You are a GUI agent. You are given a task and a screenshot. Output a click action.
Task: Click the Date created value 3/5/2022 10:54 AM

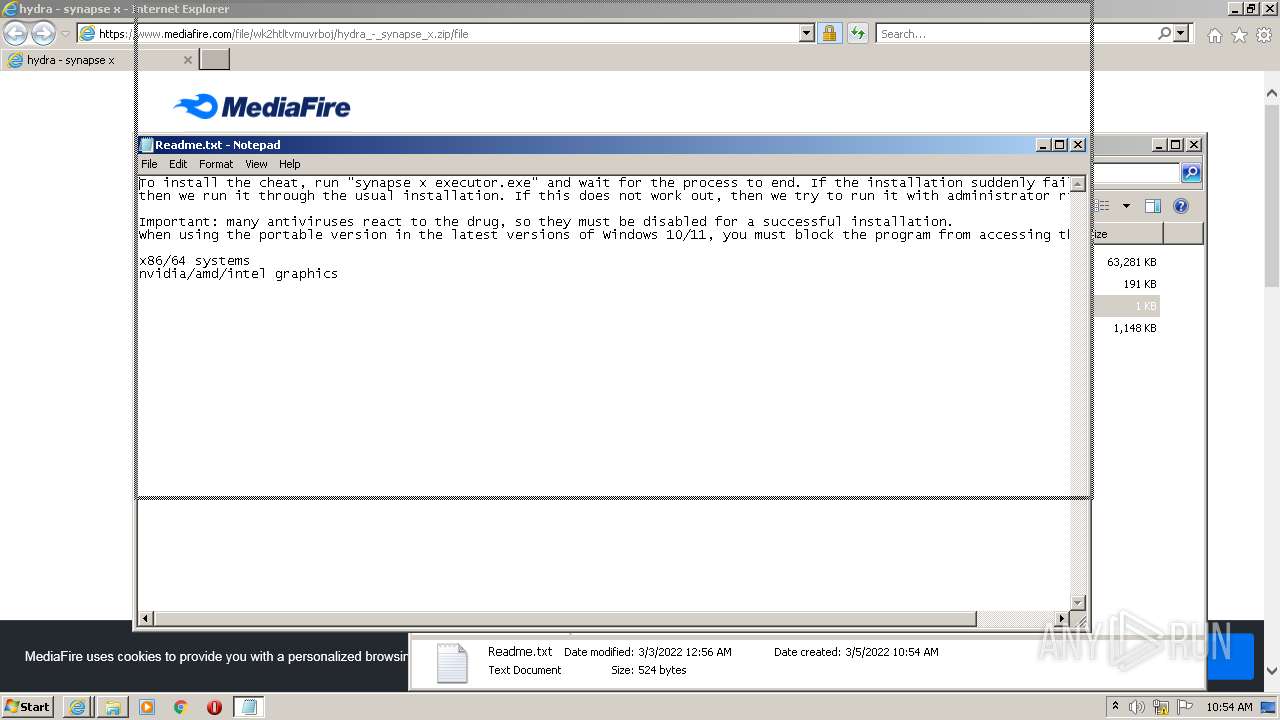point(892,652)
